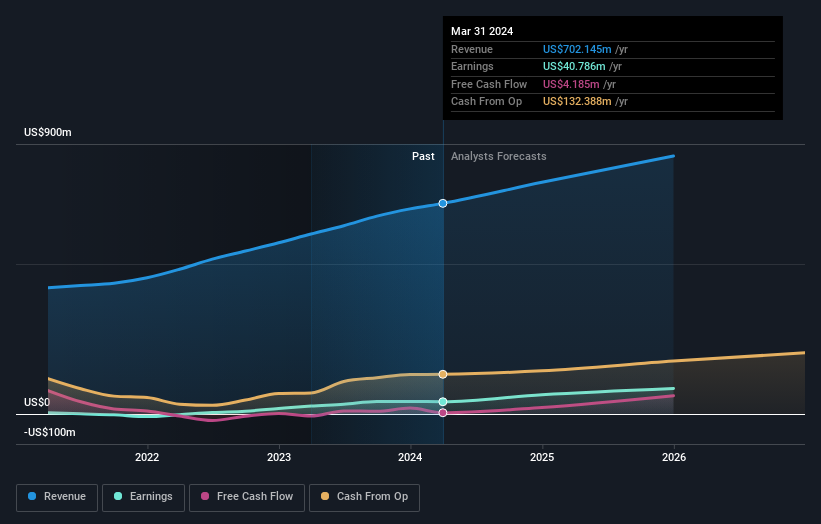
Task: Click the US$132.388m cash from op value
Action: (577, 102)
